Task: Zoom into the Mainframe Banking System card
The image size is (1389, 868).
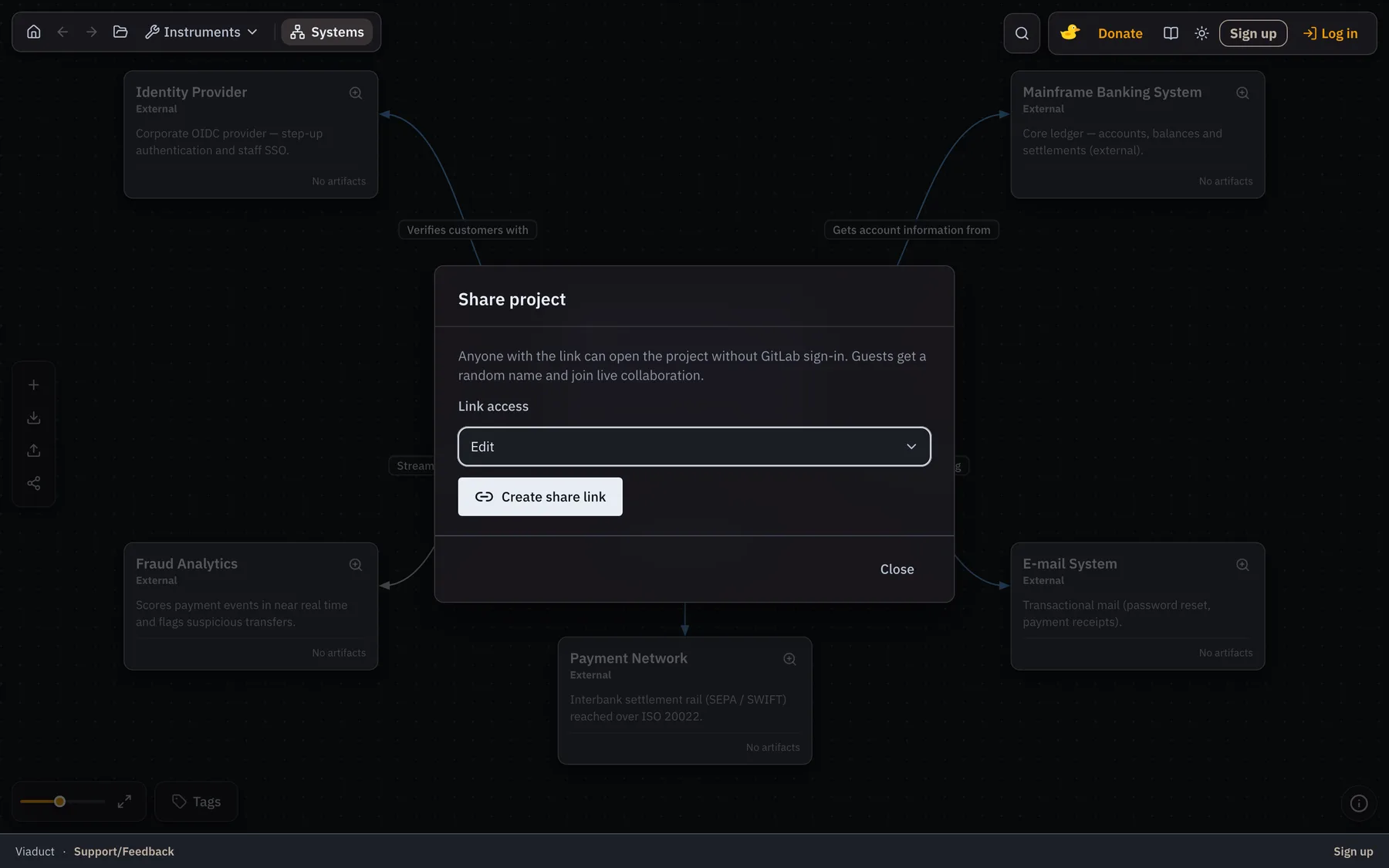Action: [x=1242, y=93]
